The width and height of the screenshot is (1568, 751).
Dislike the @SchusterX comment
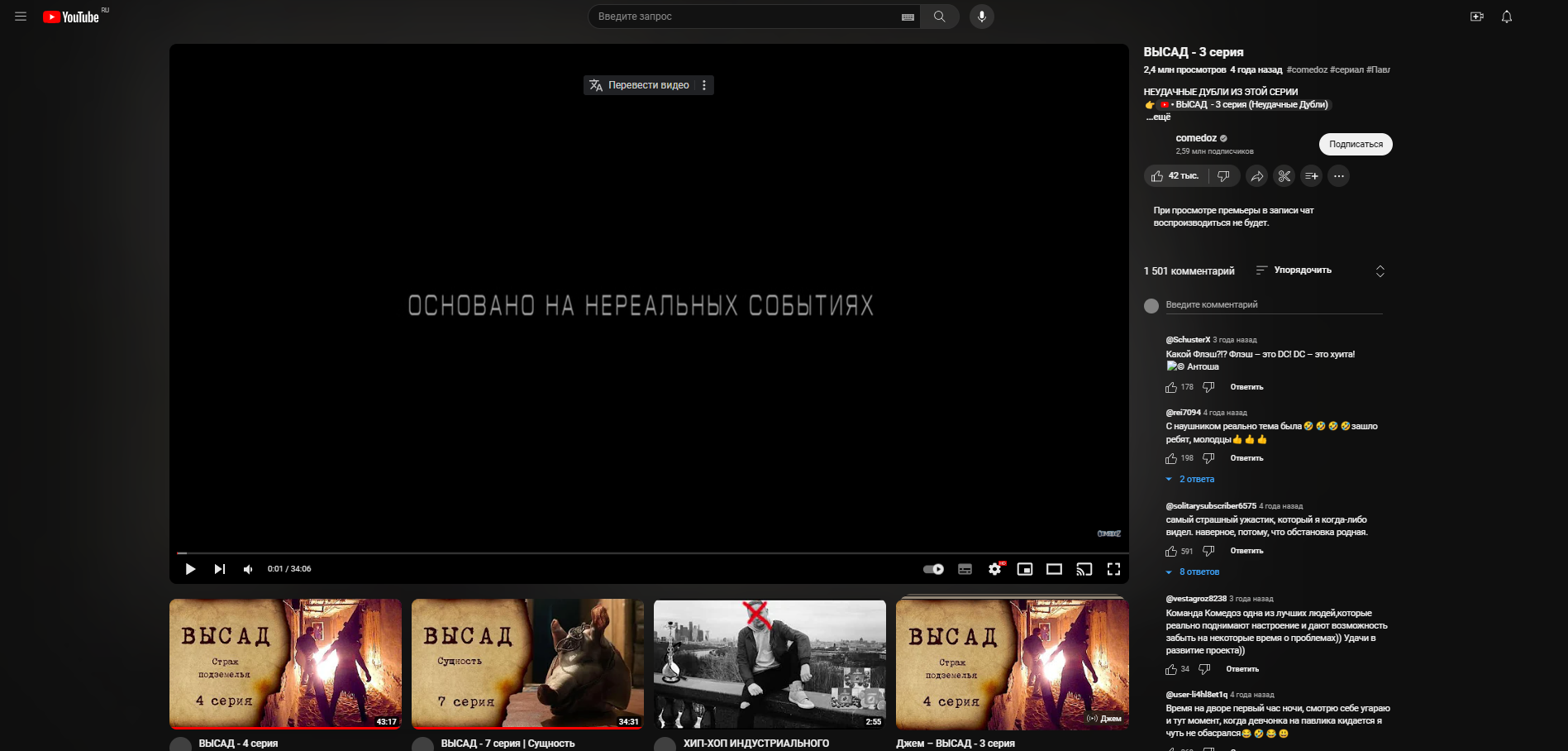(1208, 387)
